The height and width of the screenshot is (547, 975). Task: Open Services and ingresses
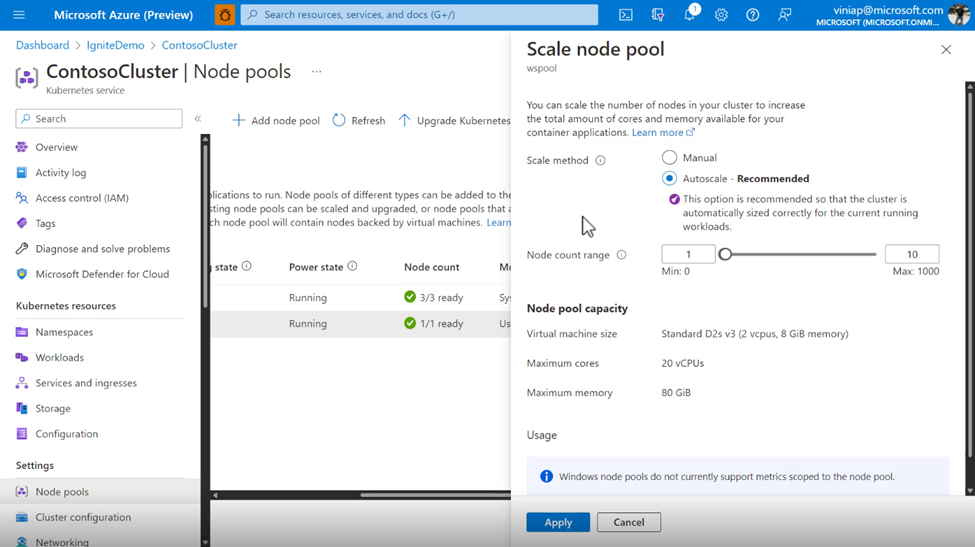point(86,383)
